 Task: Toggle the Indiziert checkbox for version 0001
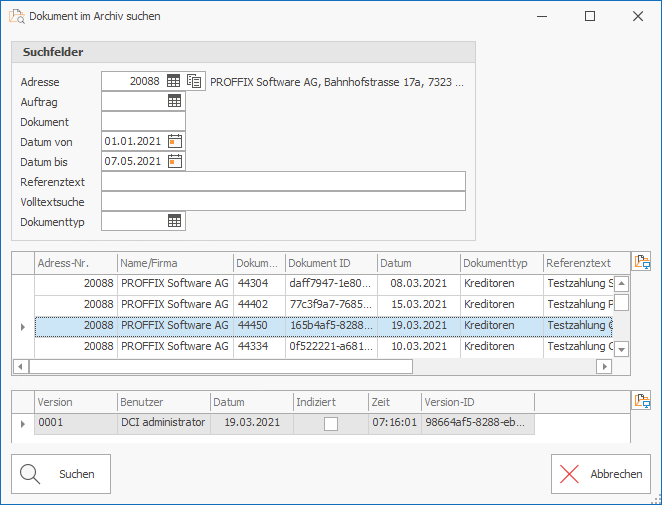(x=331, y=424)
